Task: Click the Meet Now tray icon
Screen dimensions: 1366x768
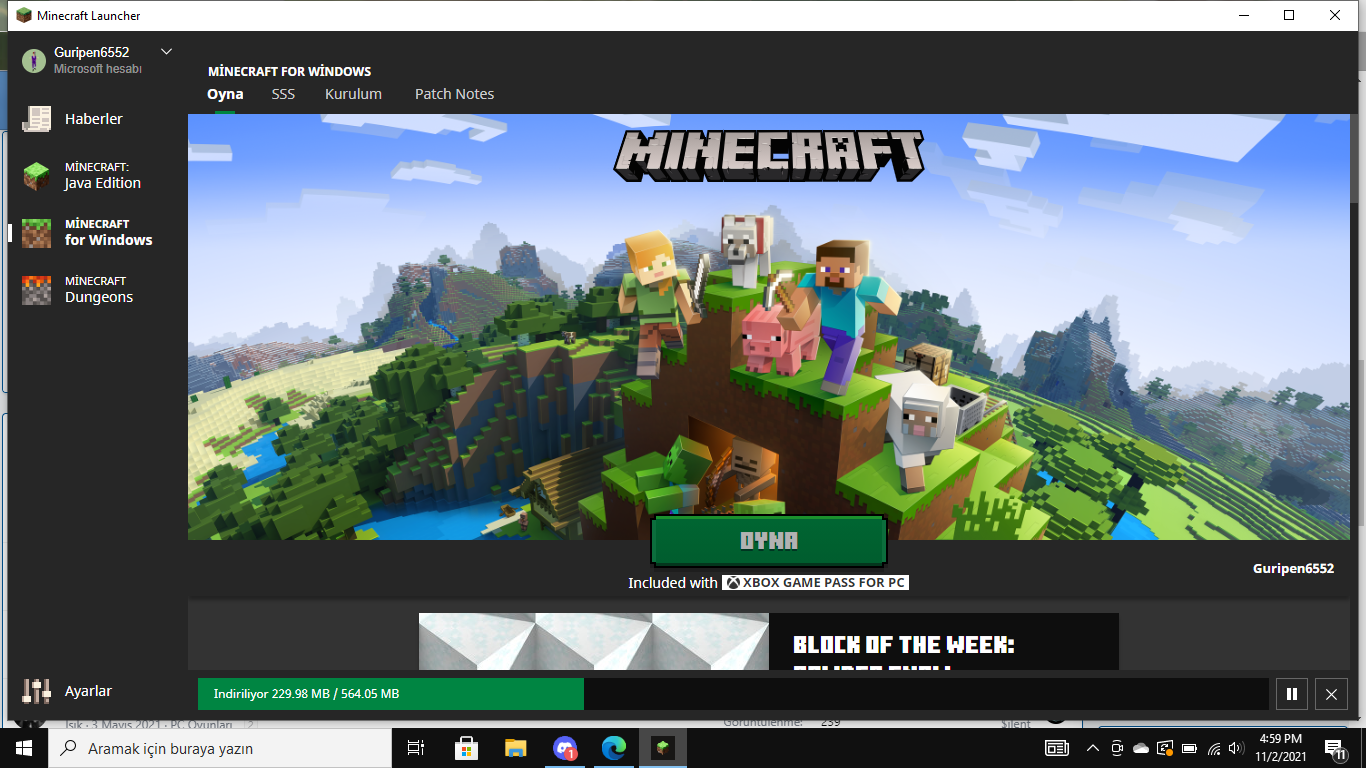Action: (1116, 748)
